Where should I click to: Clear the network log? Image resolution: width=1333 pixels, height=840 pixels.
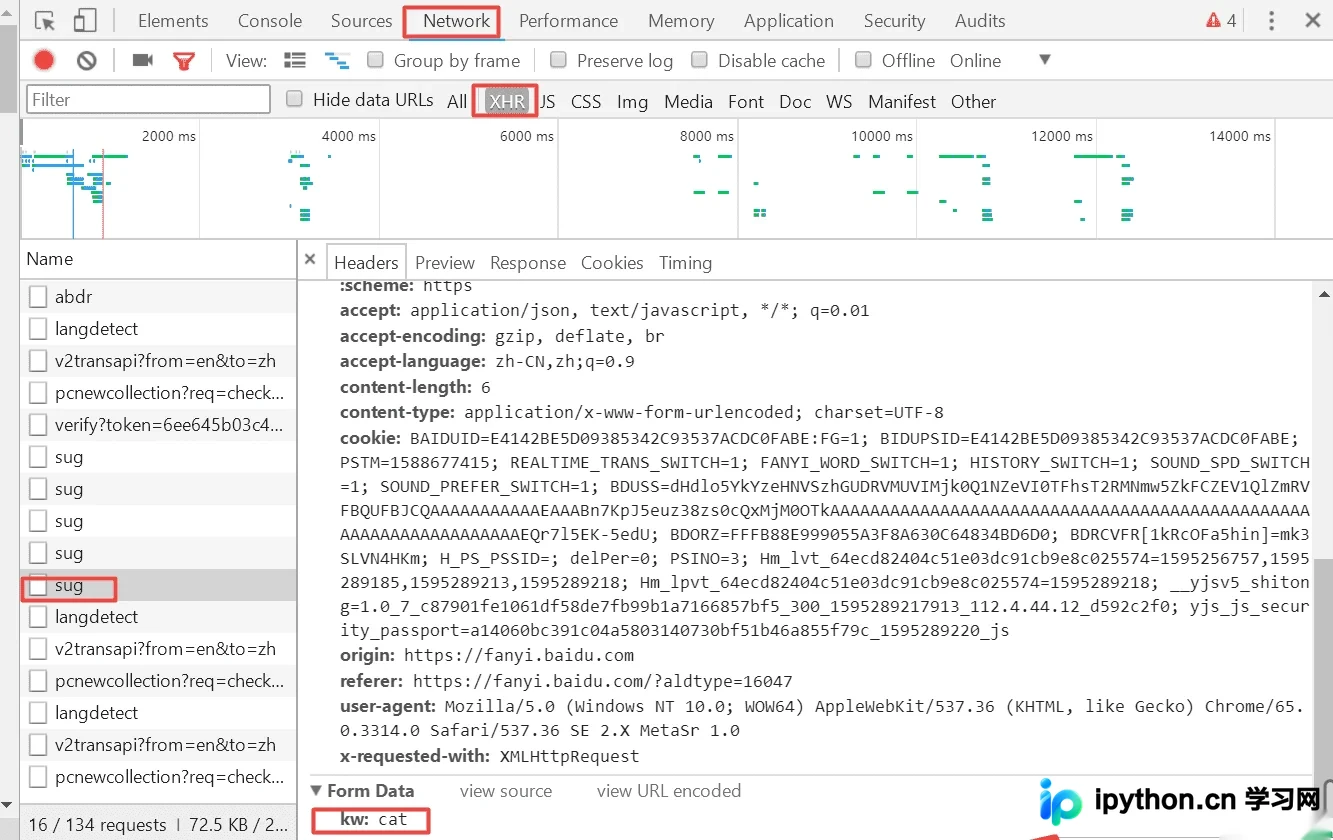click(87, 61)
